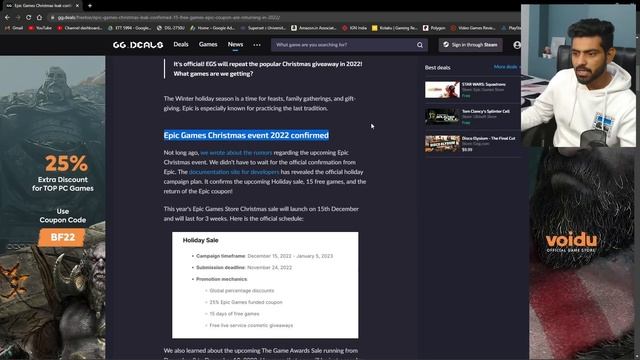Open the IGN India bookmark
The image size is (640, 360).
tap(354, 28)
